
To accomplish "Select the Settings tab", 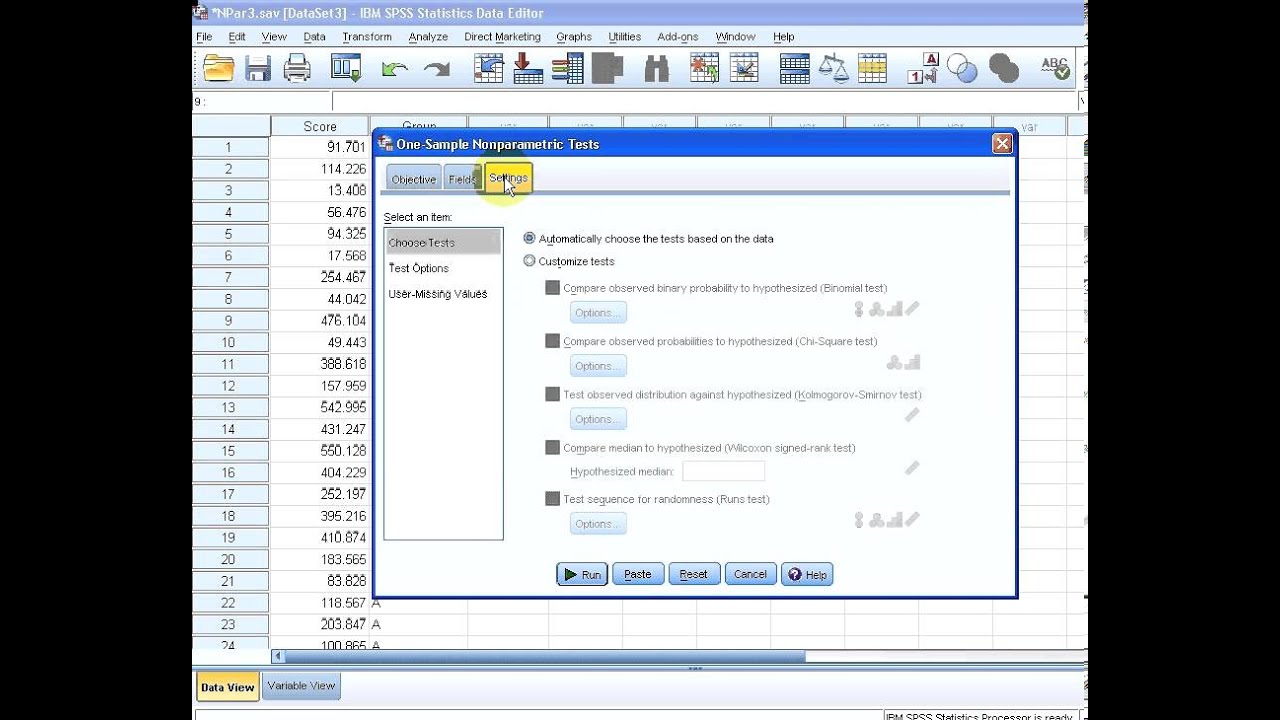I will tap(508, 177).
